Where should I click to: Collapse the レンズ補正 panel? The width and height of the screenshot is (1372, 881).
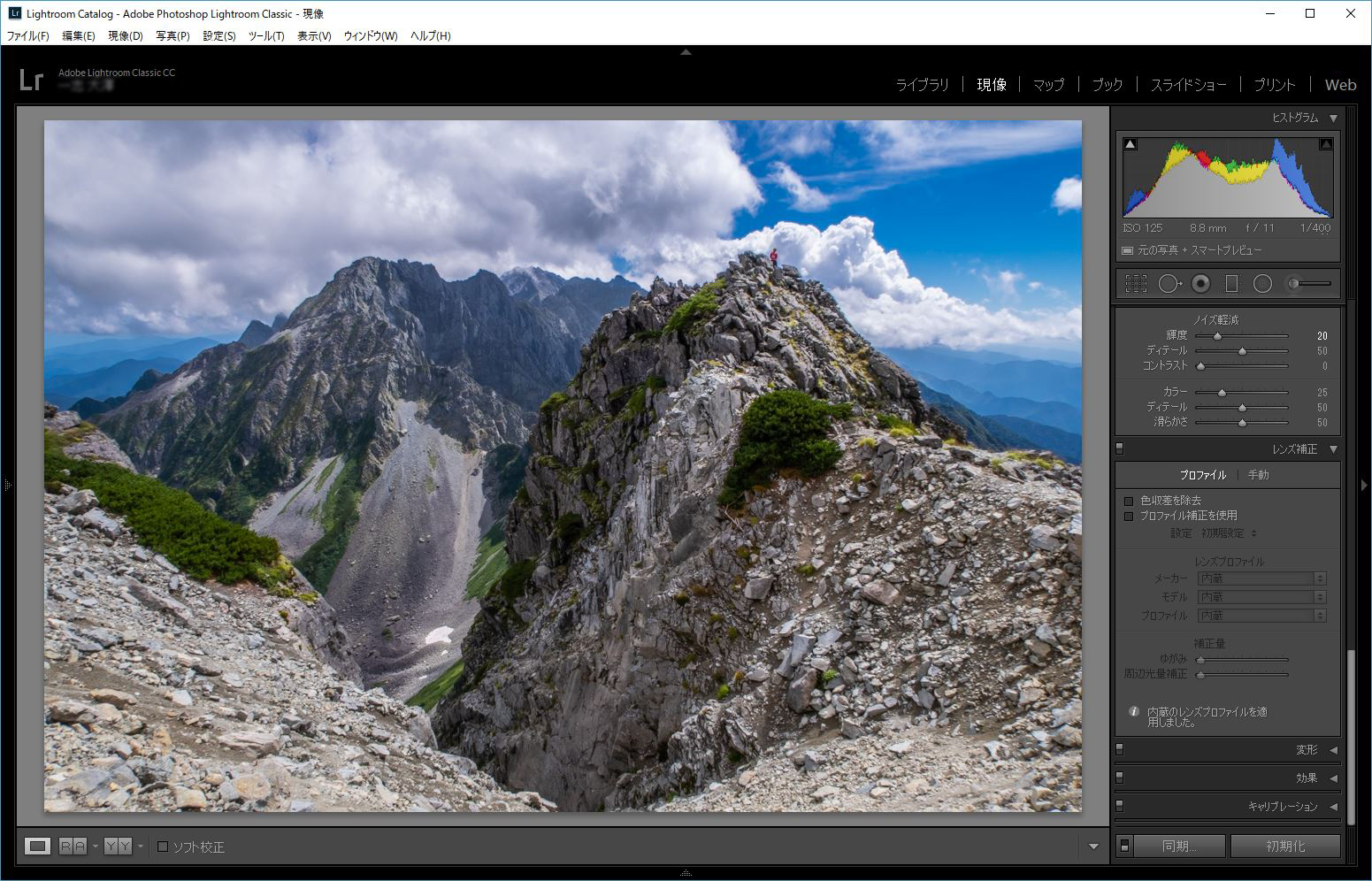(1333, 449)
